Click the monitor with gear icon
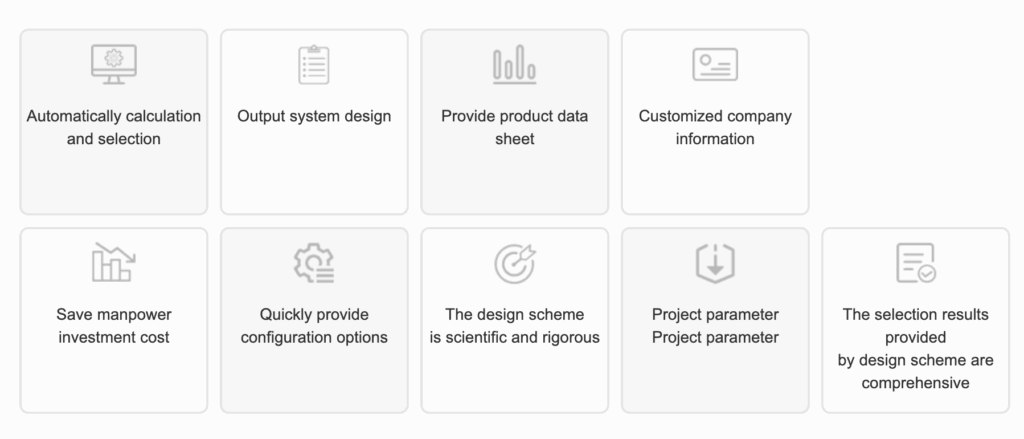The image size is (1024, 439). (x=114, y=64)
